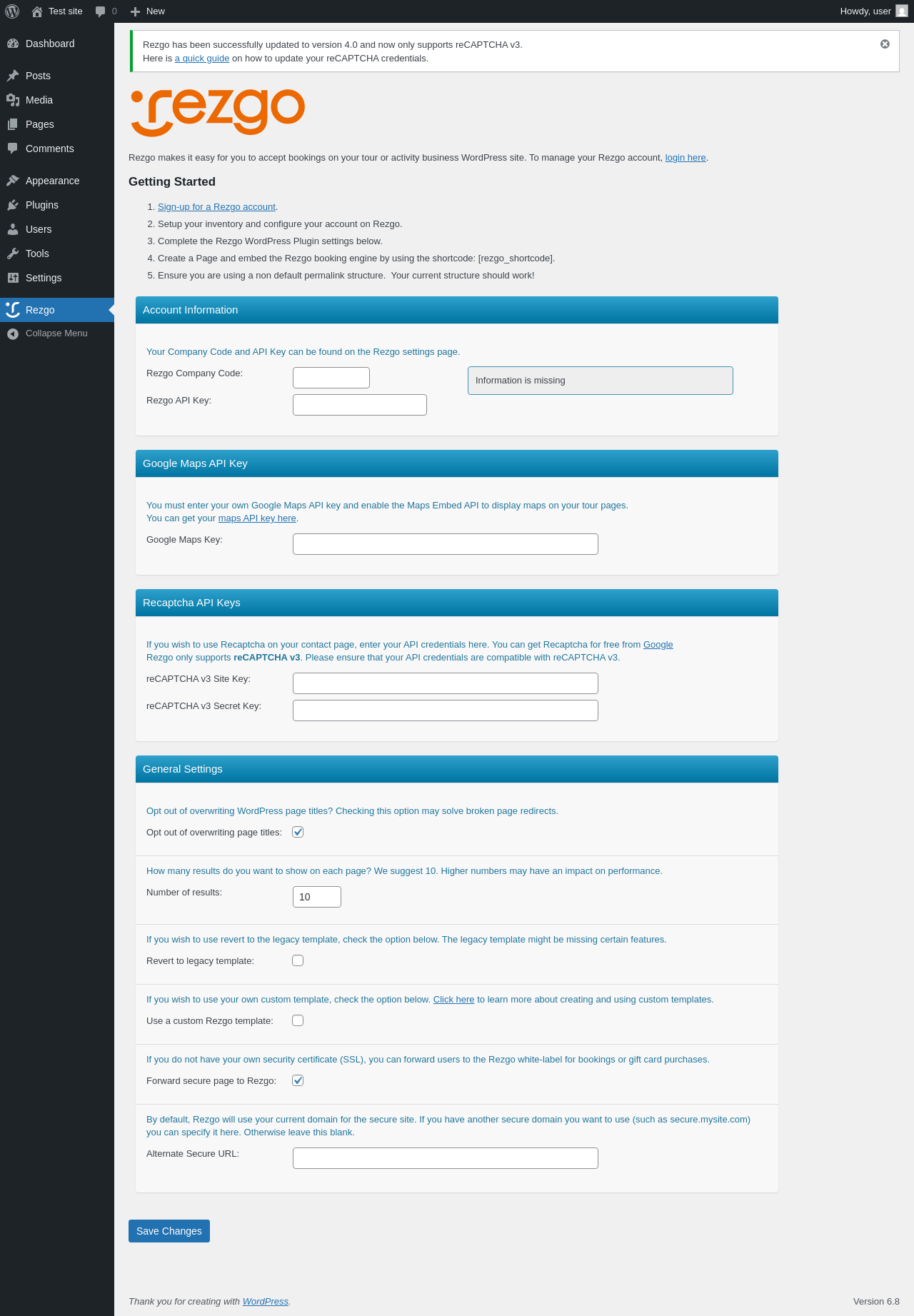Click the plus New icon
Image resolution: width=914 pixels, height=1316 pixels.
click(135, 11)
